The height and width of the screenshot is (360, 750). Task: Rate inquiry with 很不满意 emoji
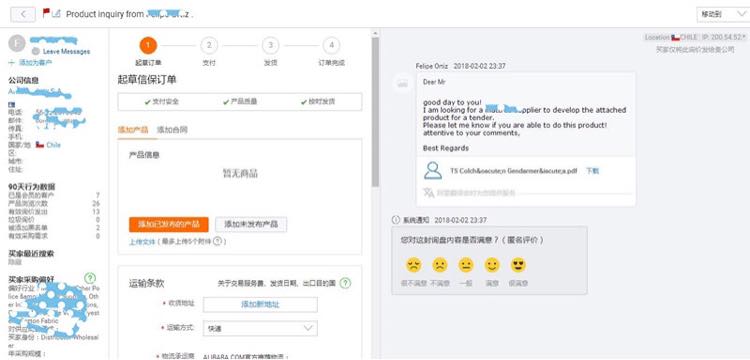[x=413, y=265]
